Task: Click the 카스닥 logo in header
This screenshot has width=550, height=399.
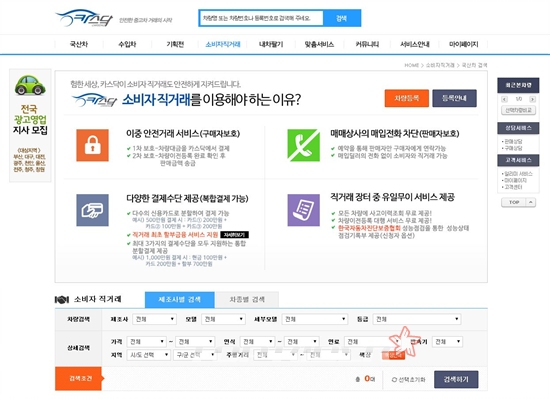Action: pyautogui.click(x=85, y=18)
